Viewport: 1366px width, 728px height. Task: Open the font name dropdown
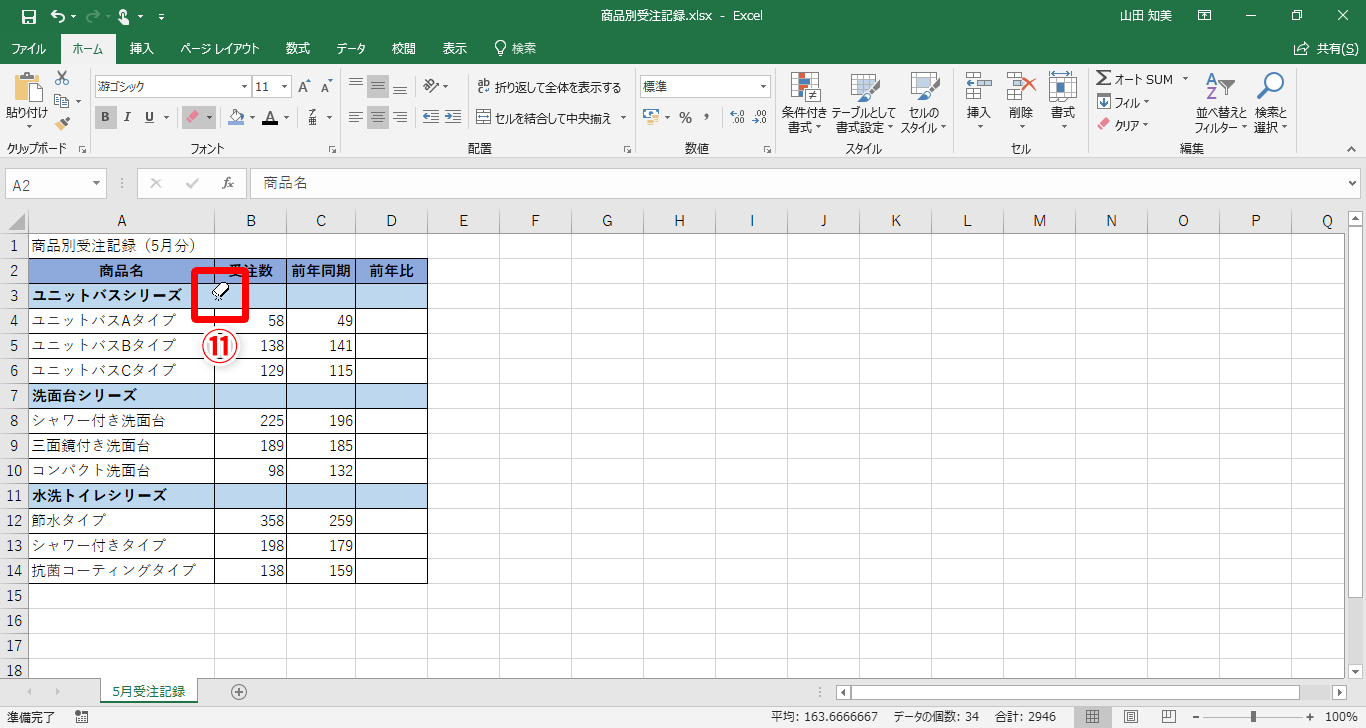click(245, 87)
